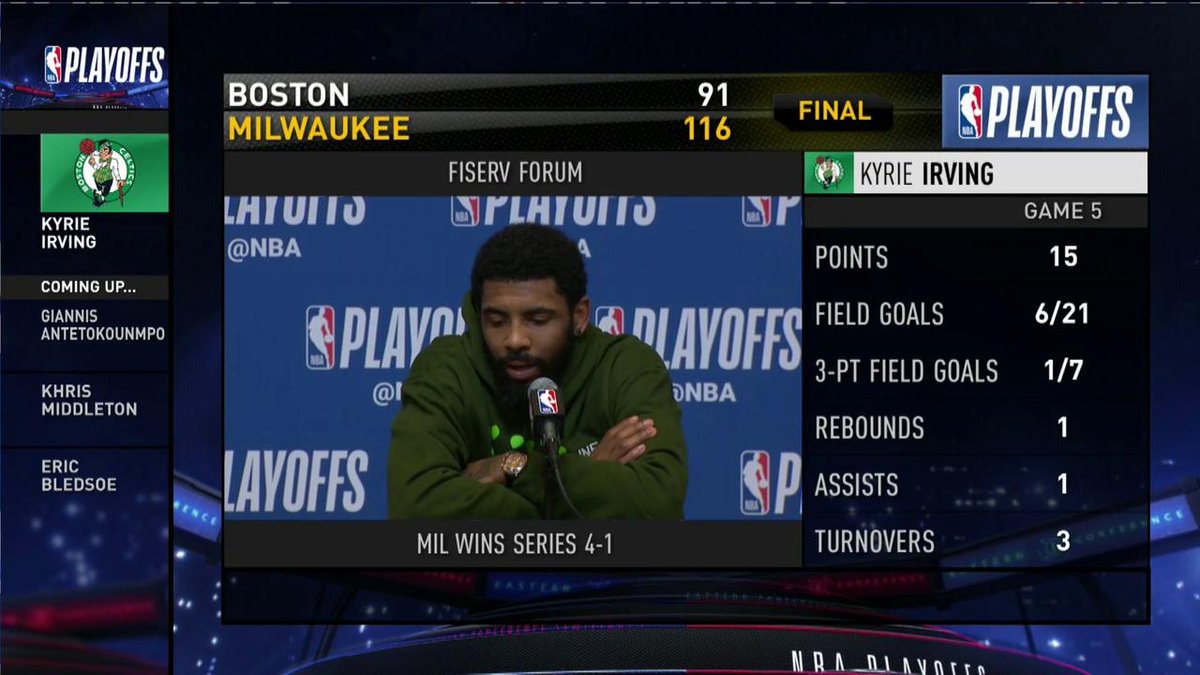Click Milwaukee's score of 116
Viewport: 1200px width, 675px height.
[x=707, y=129]
